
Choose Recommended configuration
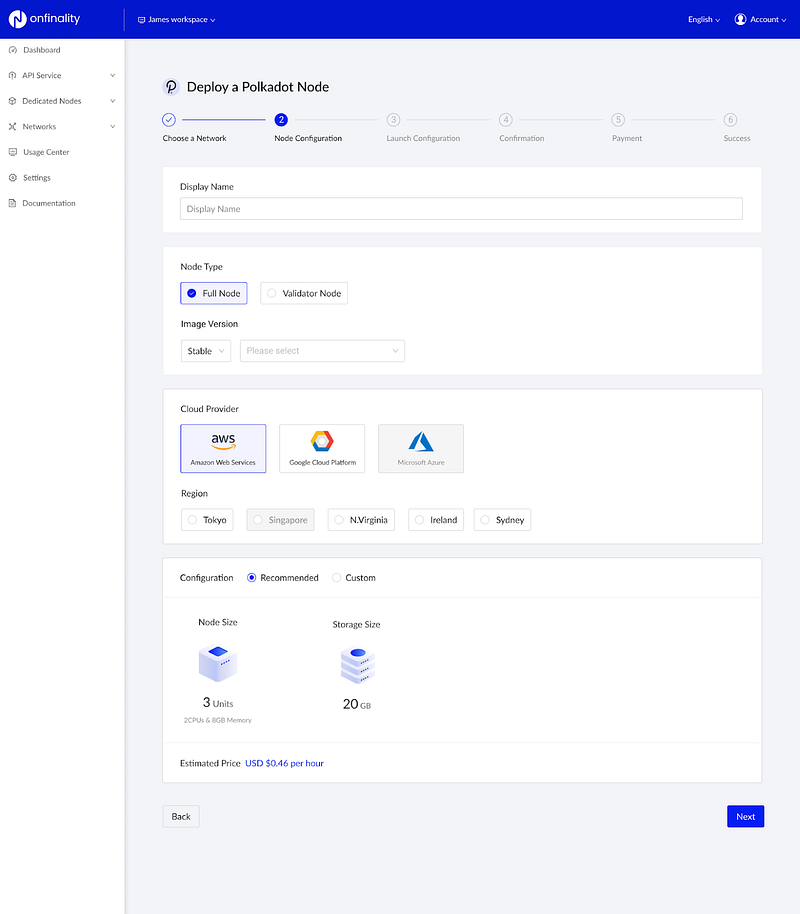(x=283, y=578)
